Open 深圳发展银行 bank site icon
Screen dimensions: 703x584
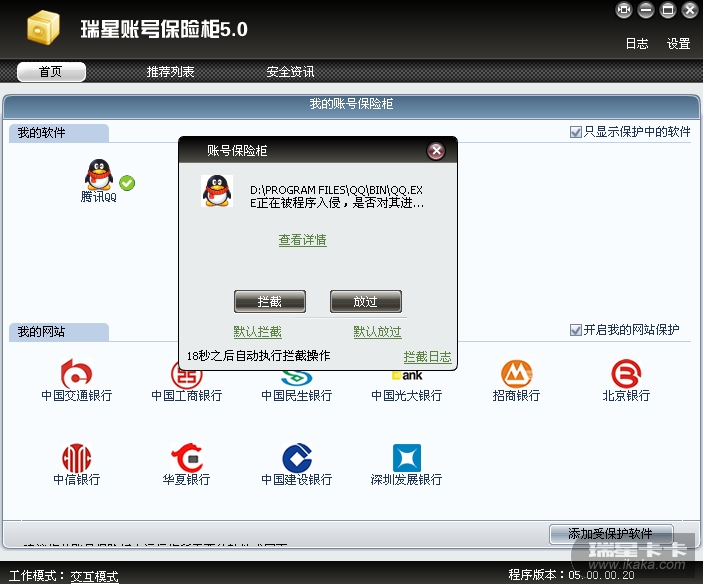[x=407, y=458]
